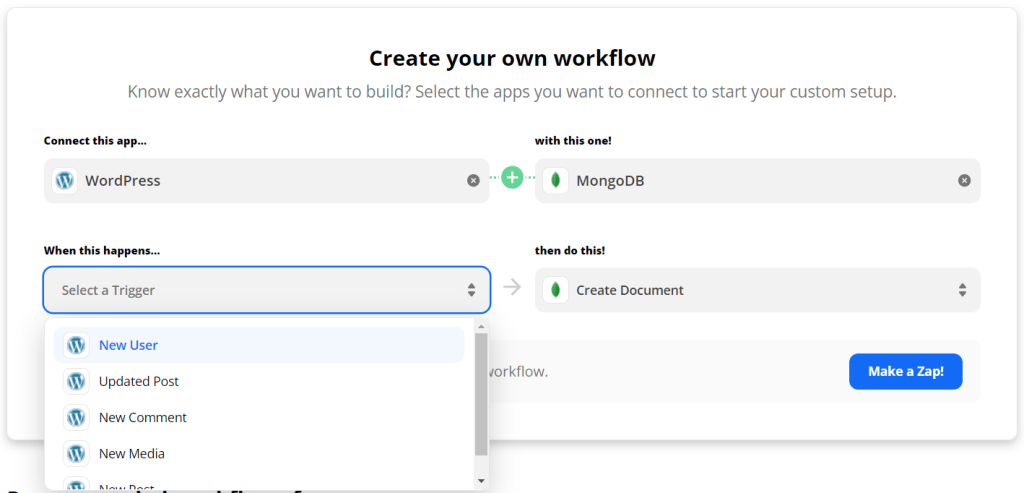This screenshot has height=493, width=1024.
Task: Clear the WordPress app selection
Action: (x=473, y=181)
